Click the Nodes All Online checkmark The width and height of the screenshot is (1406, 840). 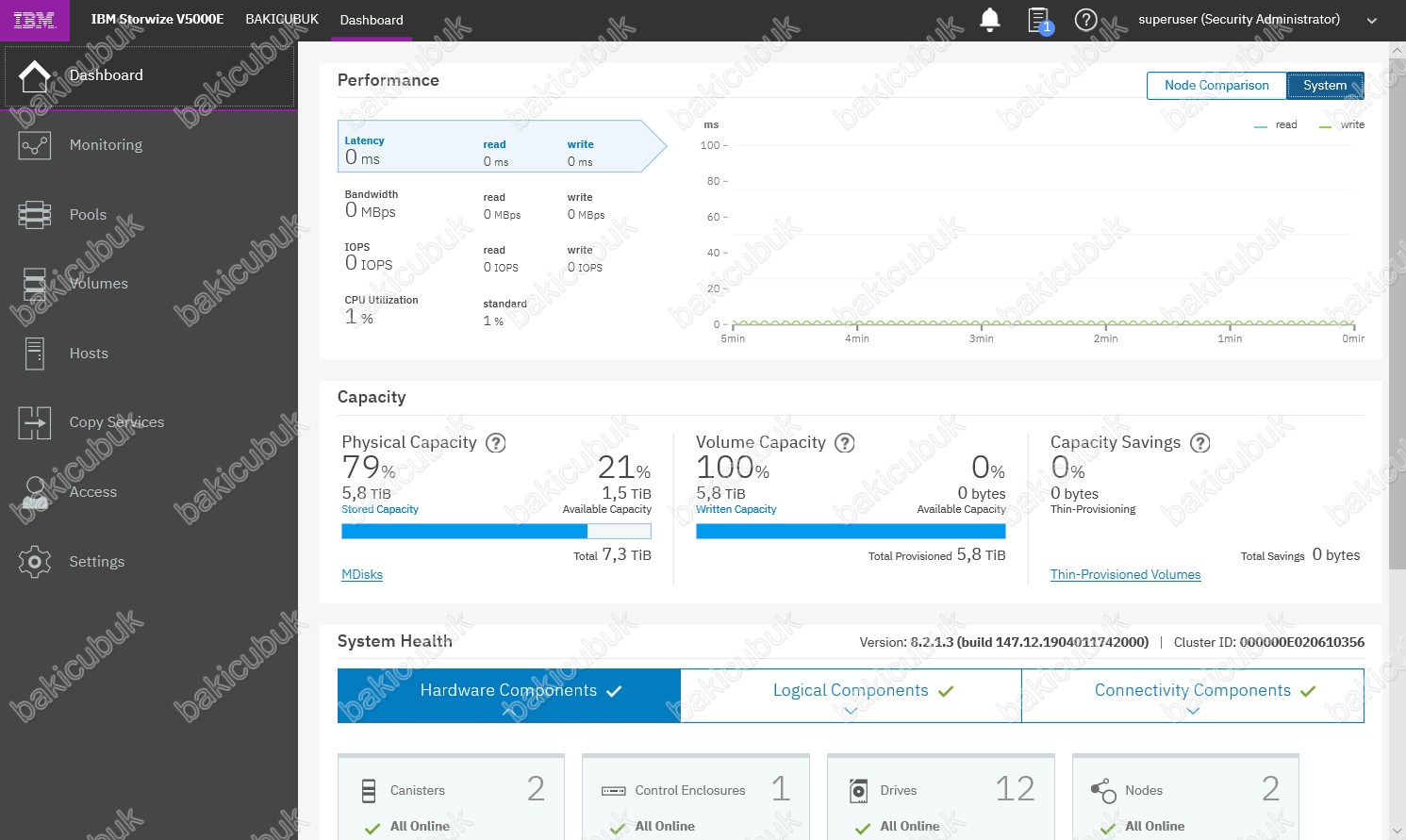1108,829
